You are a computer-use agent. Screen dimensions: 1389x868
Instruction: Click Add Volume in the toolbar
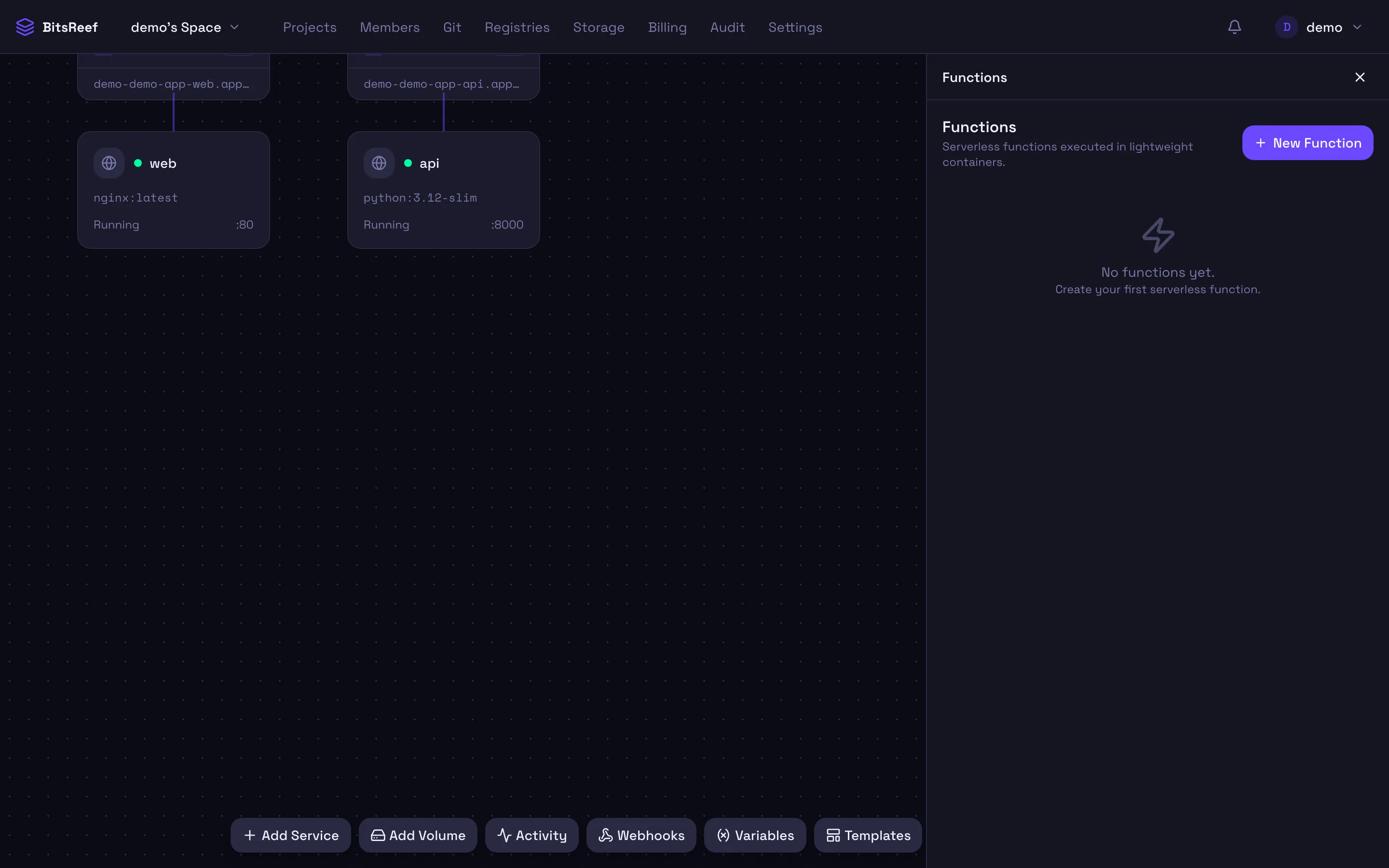click(418, 835)
